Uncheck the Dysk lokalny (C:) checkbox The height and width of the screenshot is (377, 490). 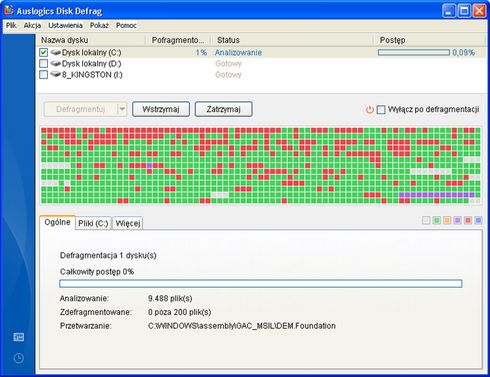43,52
